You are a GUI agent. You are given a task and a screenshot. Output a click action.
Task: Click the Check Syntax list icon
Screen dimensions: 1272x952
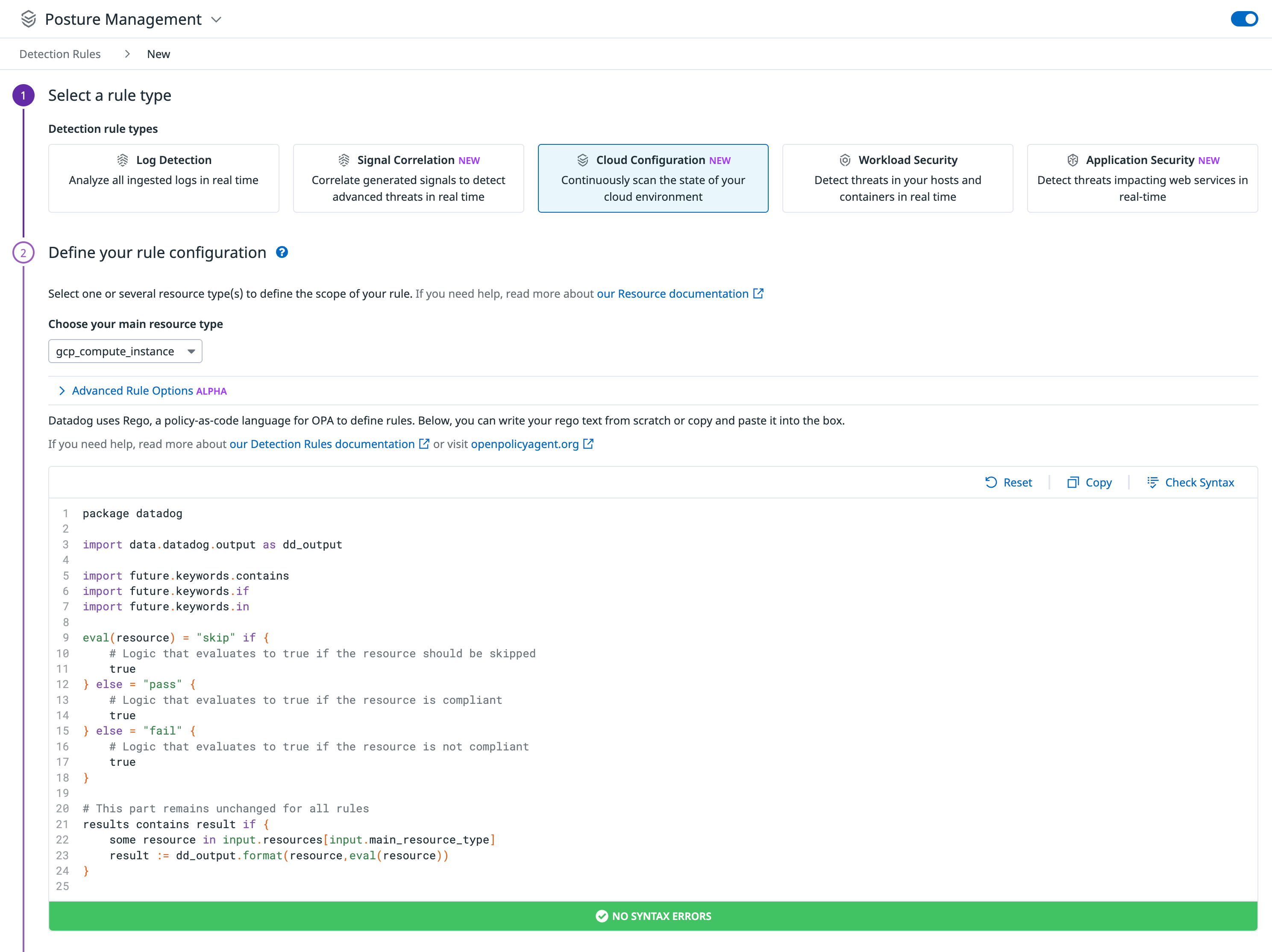pos(1152,482)
